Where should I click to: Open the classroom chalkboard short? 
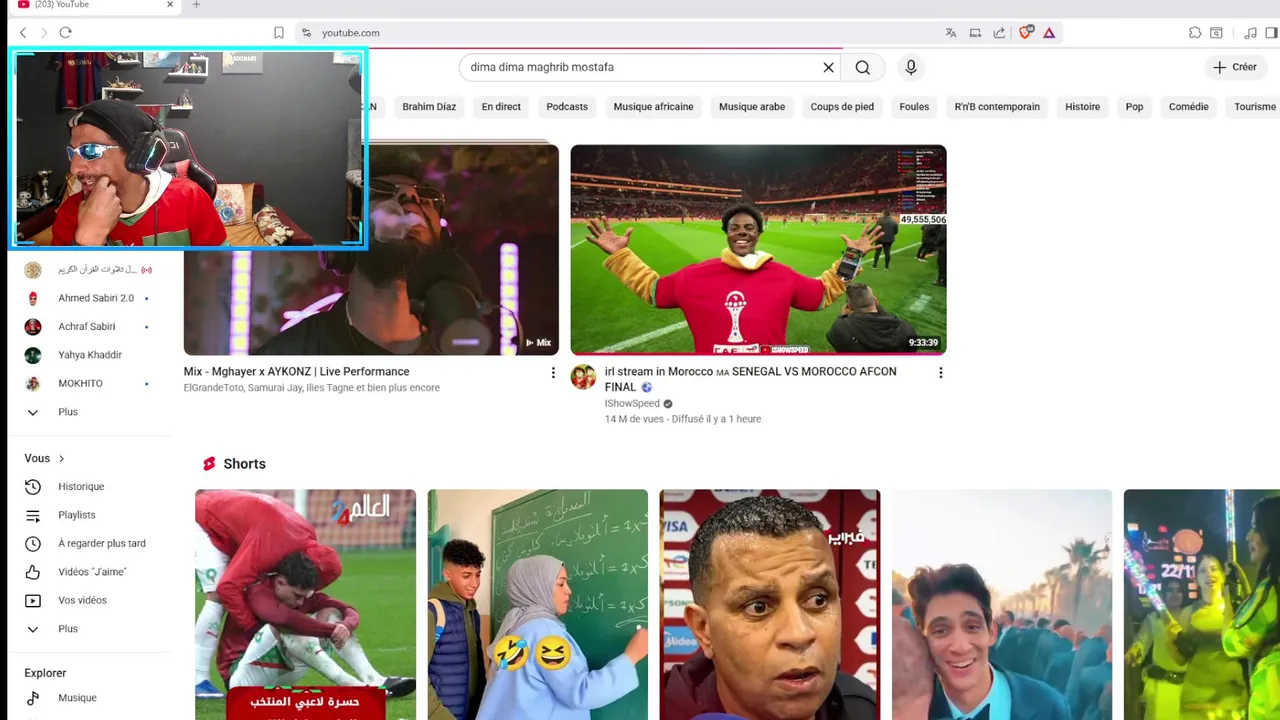(538, 604)
